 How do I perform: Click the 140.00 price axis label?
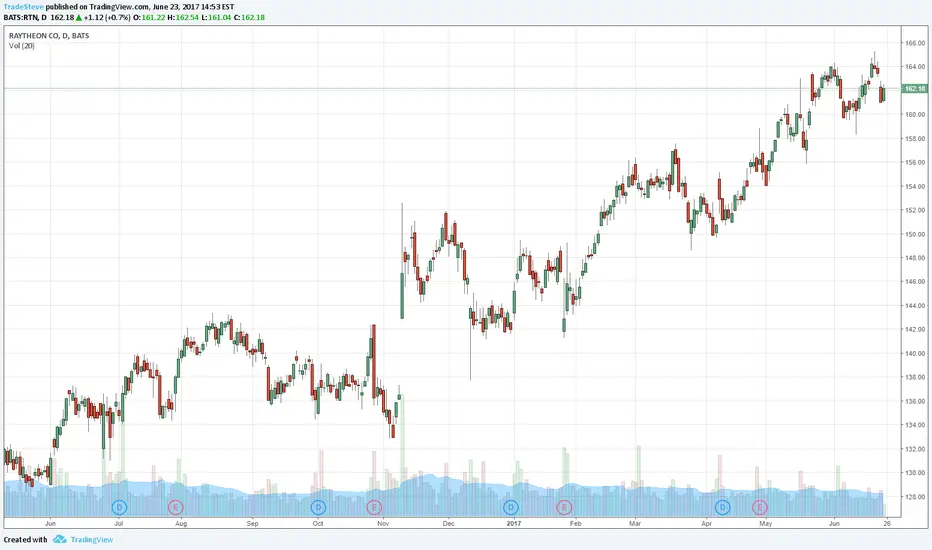(915, 354)
